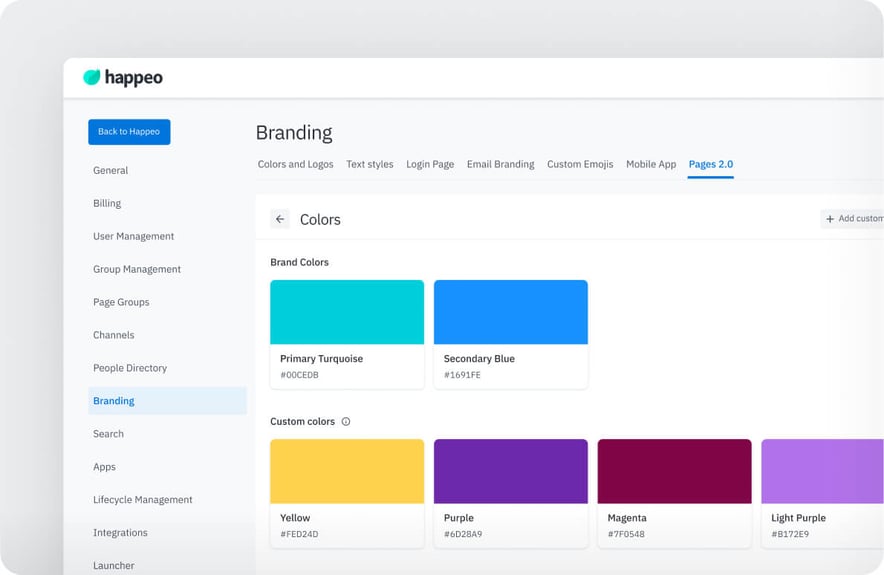Viewport: 884px width, 575px height.
Task: Open User Management in sidebar
Action: coord(133,236)
